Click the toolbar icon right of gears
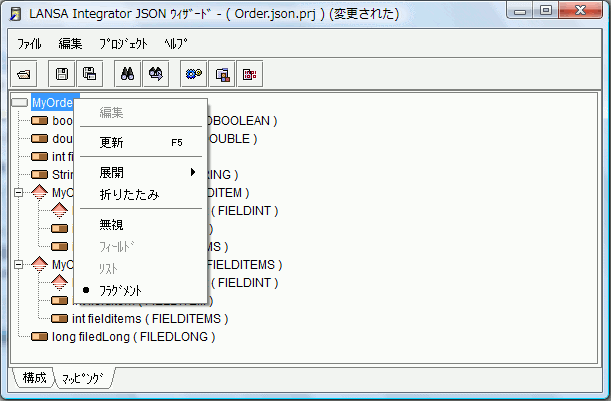Screen dimensions: 611x401 pos(222,74)
